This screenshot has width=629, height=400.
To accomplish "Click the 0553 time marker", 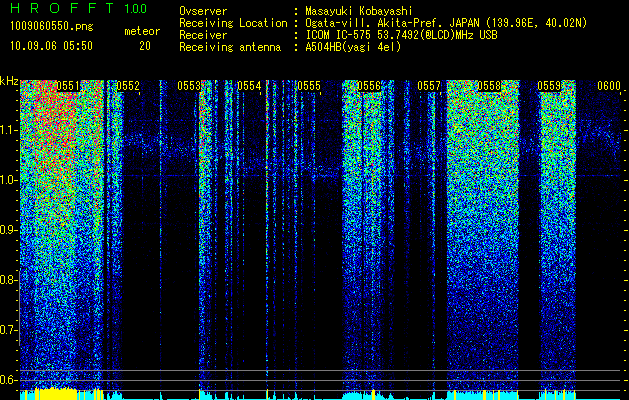I will tap(189, 86).
